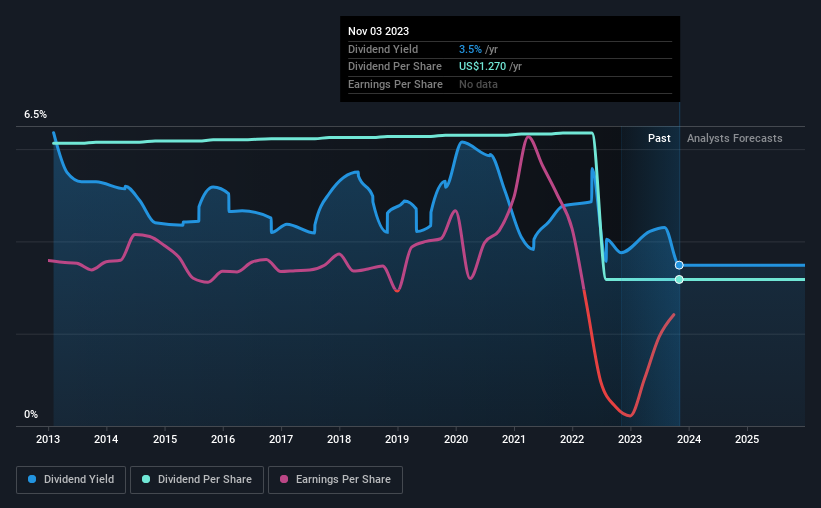This screenshot has height=508, width=821.
Task: Click the pink Earnings Per Share legend dot
Action: [284, 479]
